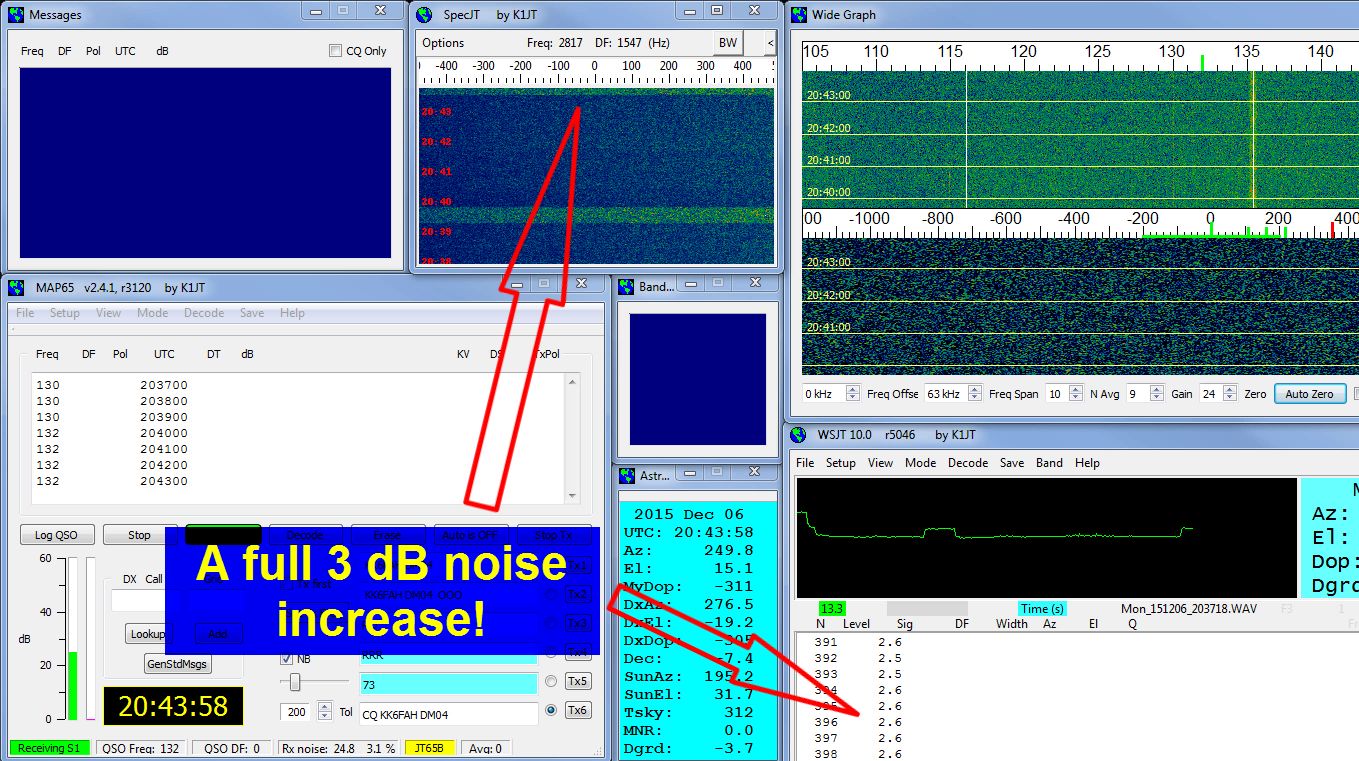
Task: Open the Setup menu in MAP65
Action: pyautogui.click(x=64, y=313)
